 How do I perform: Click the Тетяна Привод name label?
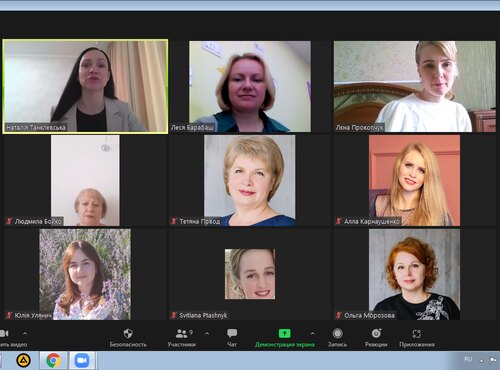pyautogui.click(x=200, y=221)
